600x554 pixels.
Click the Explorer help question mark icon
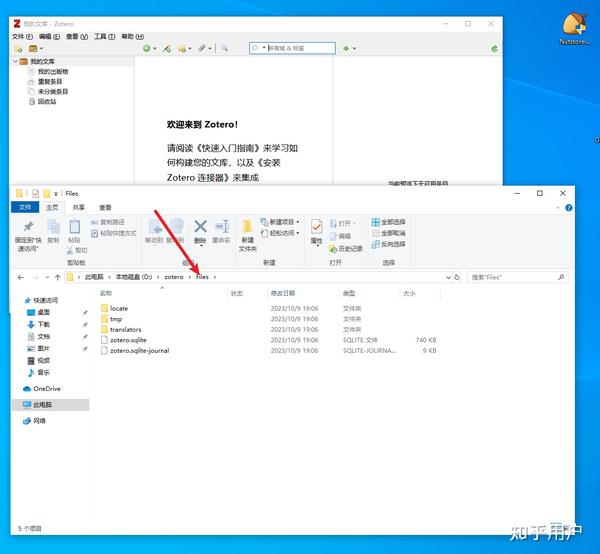tap(569, 208)
